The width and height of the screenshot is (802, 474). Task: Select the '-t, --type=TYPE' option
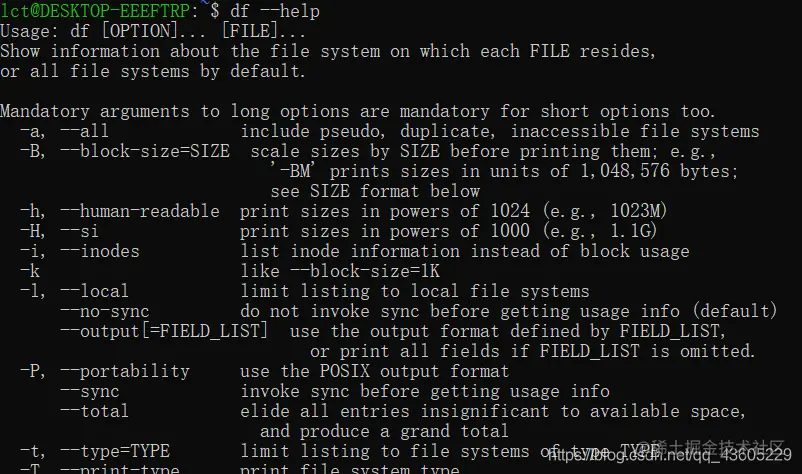tap(95, 451)
